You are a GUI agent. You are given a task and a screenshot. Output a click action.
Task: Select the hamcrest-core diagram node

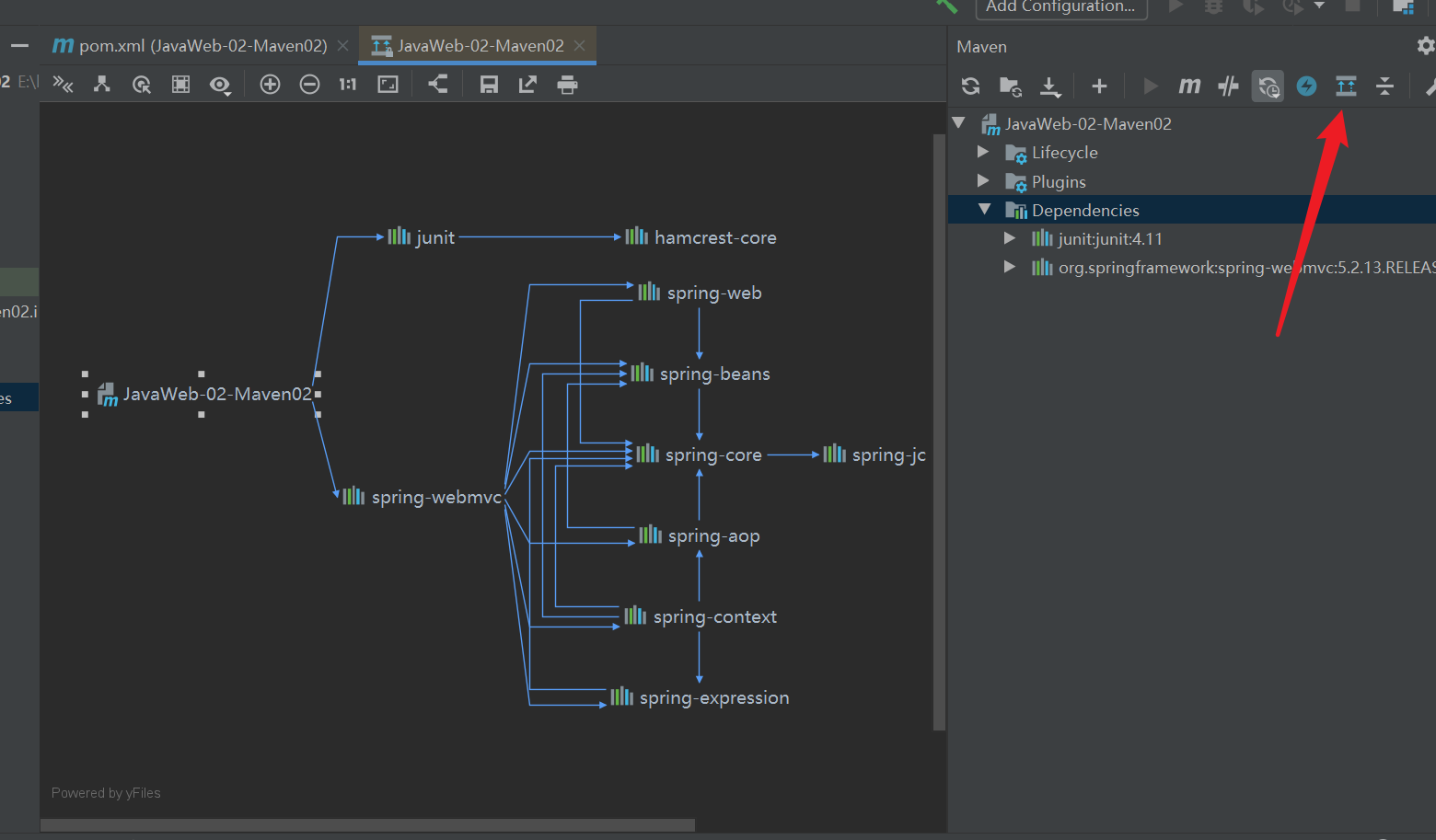(701, 237)
